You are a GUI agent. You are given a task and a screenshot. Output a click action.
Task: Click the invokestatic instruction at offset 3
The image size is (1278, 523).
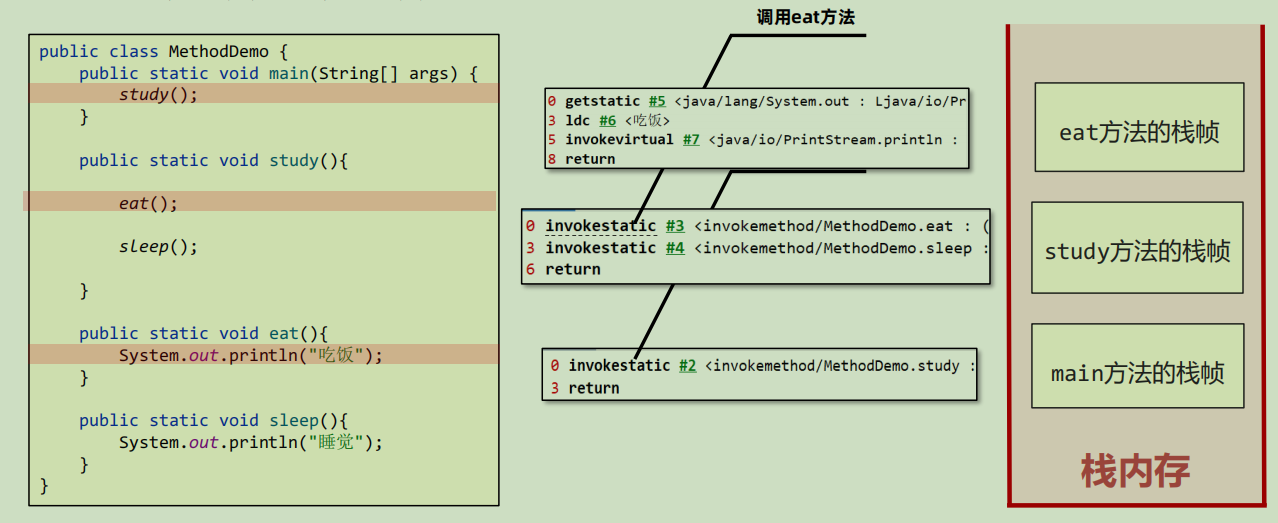(x=601, y=248)
